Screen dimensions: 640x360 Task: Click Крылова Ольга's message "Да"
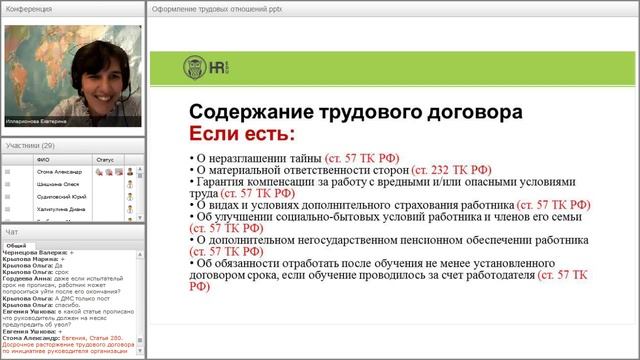[33, 266]
